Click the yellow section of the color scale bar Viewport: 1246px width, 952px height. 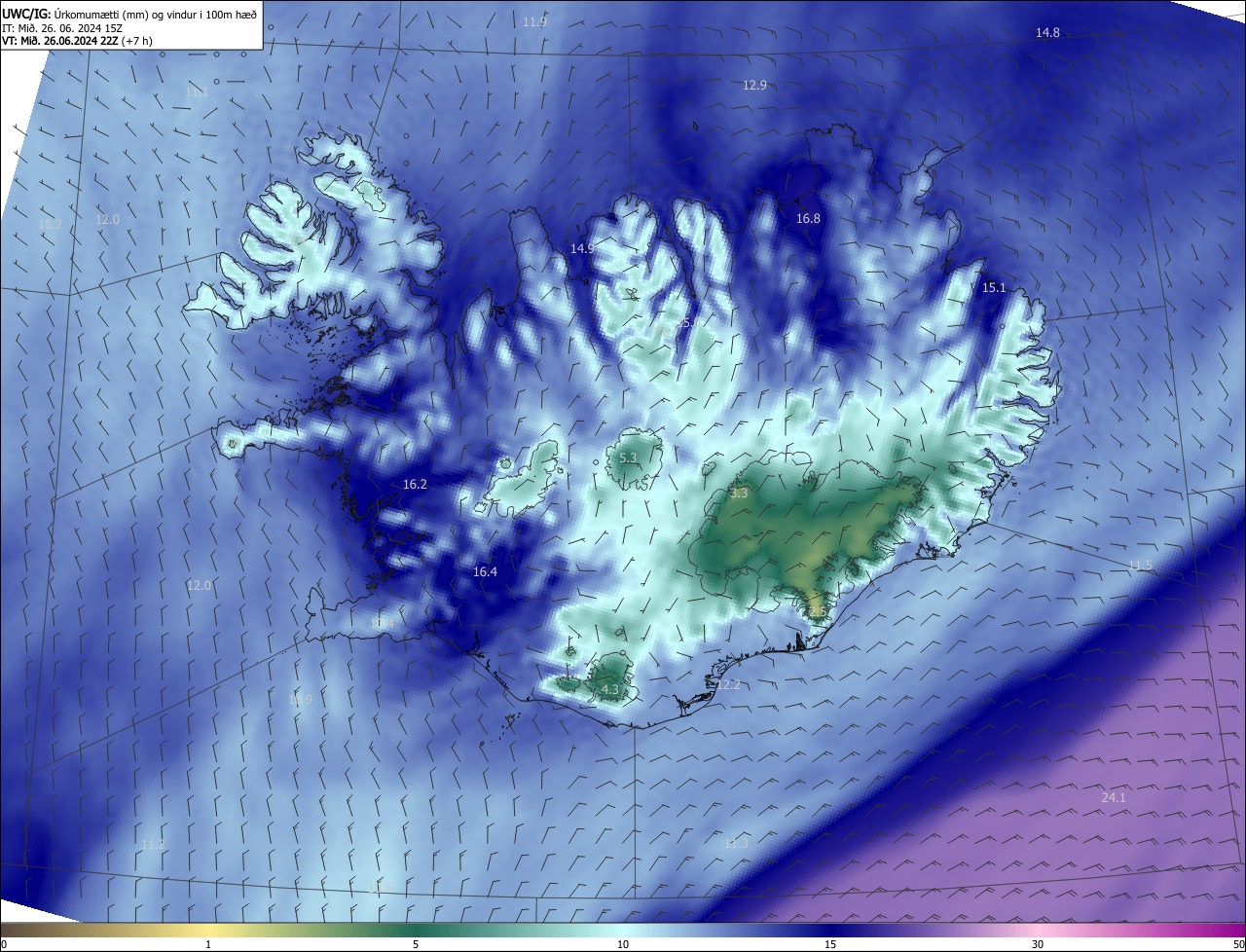pyautogui.click(x=208, y=931)
